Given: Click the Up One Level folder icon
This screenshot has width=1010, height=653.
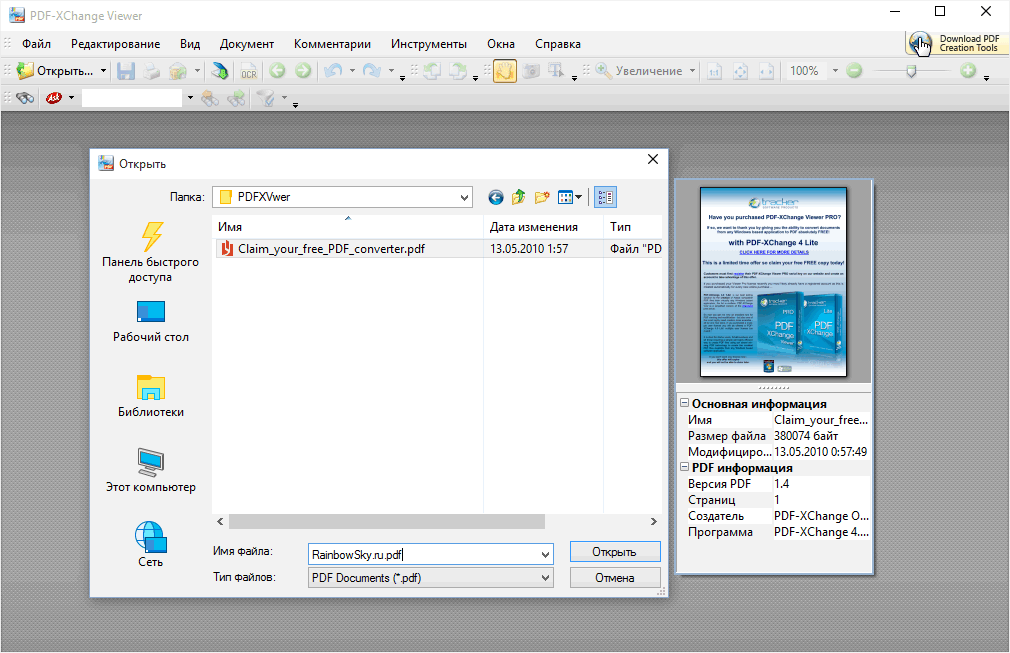Looking at the screenshot, I should coord(519,197).
